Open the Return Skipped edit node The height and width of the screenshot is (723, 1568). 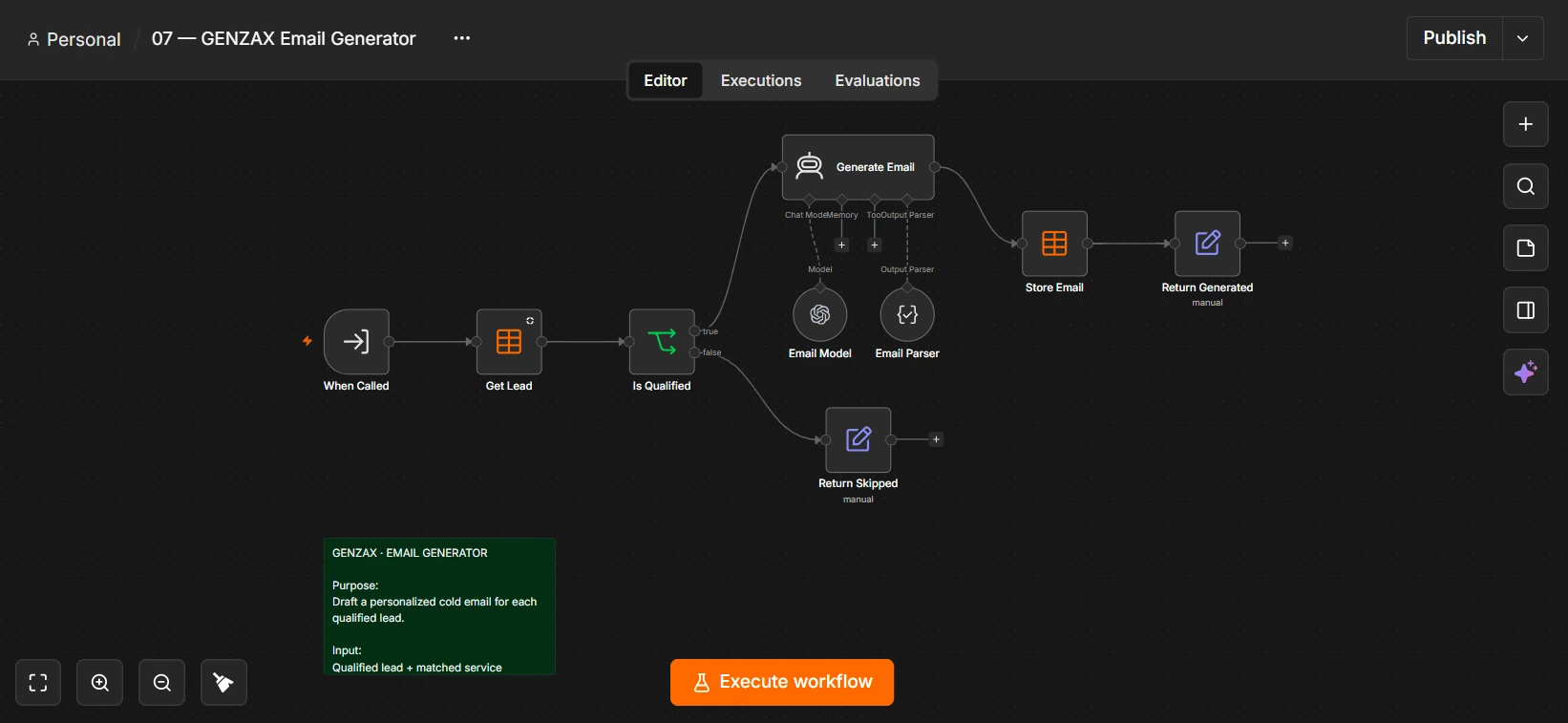click(x=858, y=439)
